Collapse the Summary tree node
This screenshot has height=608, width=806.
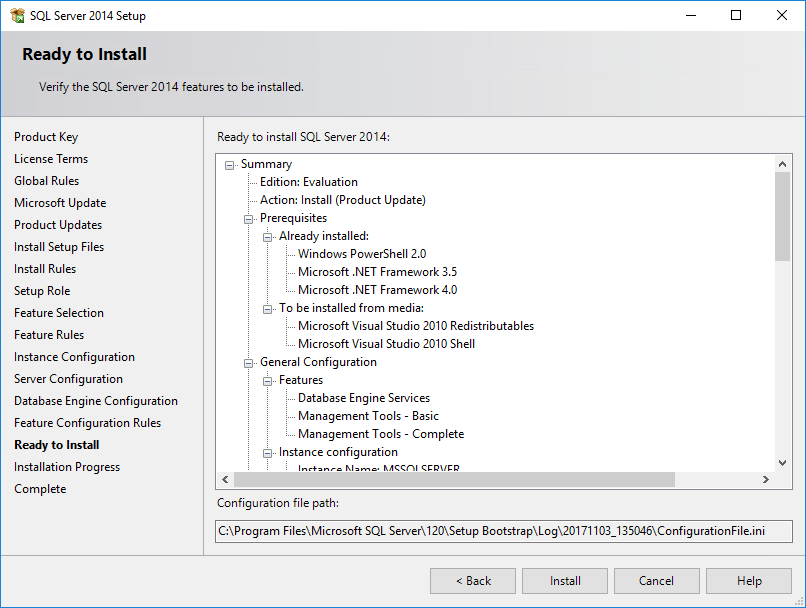(229, 165)
